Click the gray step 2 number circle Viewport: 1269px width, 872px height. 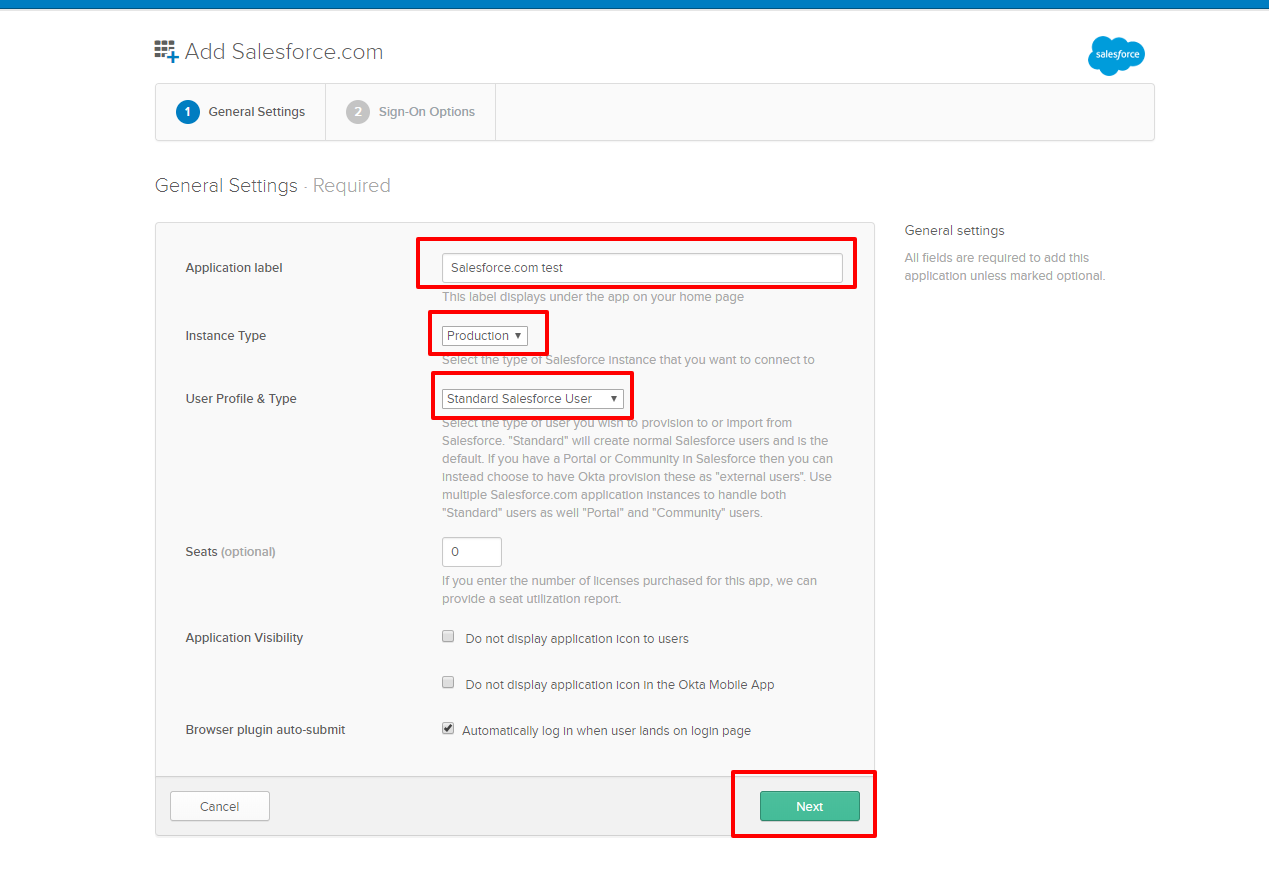point(357,112)
